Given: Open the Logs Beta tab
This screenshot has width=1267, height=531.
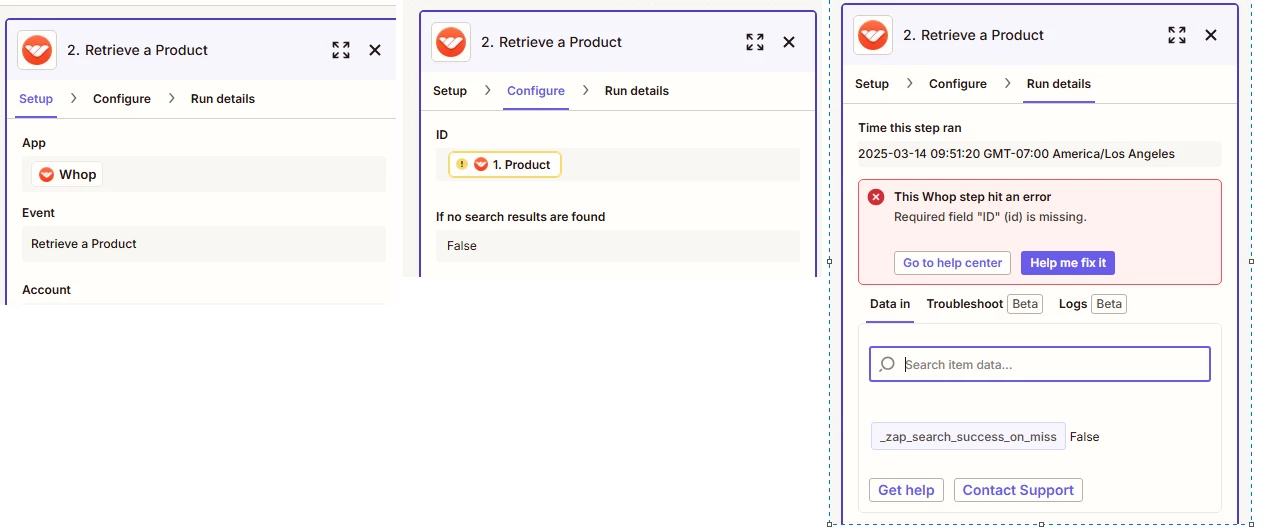Looking at the screenshot, I should click(1092, 303).
